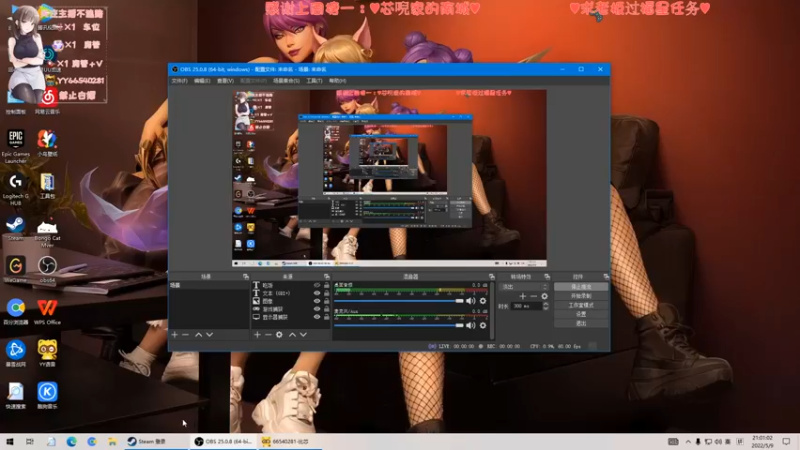Open source properties gear in Sources toolbar
Image resolution: width=800 pixels, height=450 pixels.
[279, 335]
